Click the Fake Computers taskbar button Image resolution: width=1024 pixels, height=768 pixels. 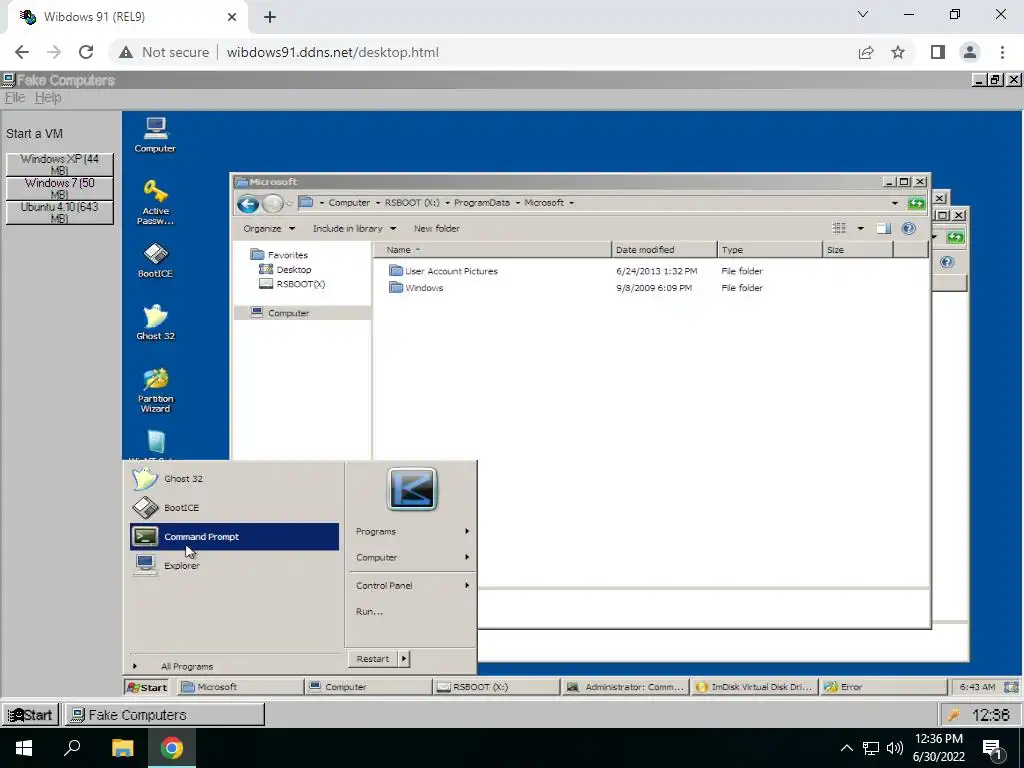click(x=164, y=714)
